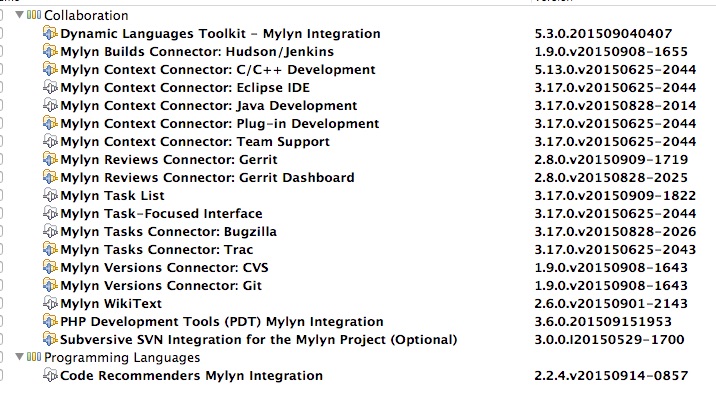Image resolution: width=716 pixels, height=393 pixels.
Task: Click the Subversive SVN Integration feature icon
Action: coord(50,339)
